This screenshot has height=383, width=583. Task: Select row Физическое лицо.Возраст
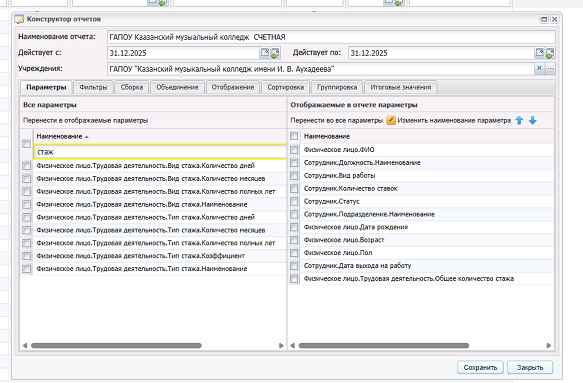point(421,240)
